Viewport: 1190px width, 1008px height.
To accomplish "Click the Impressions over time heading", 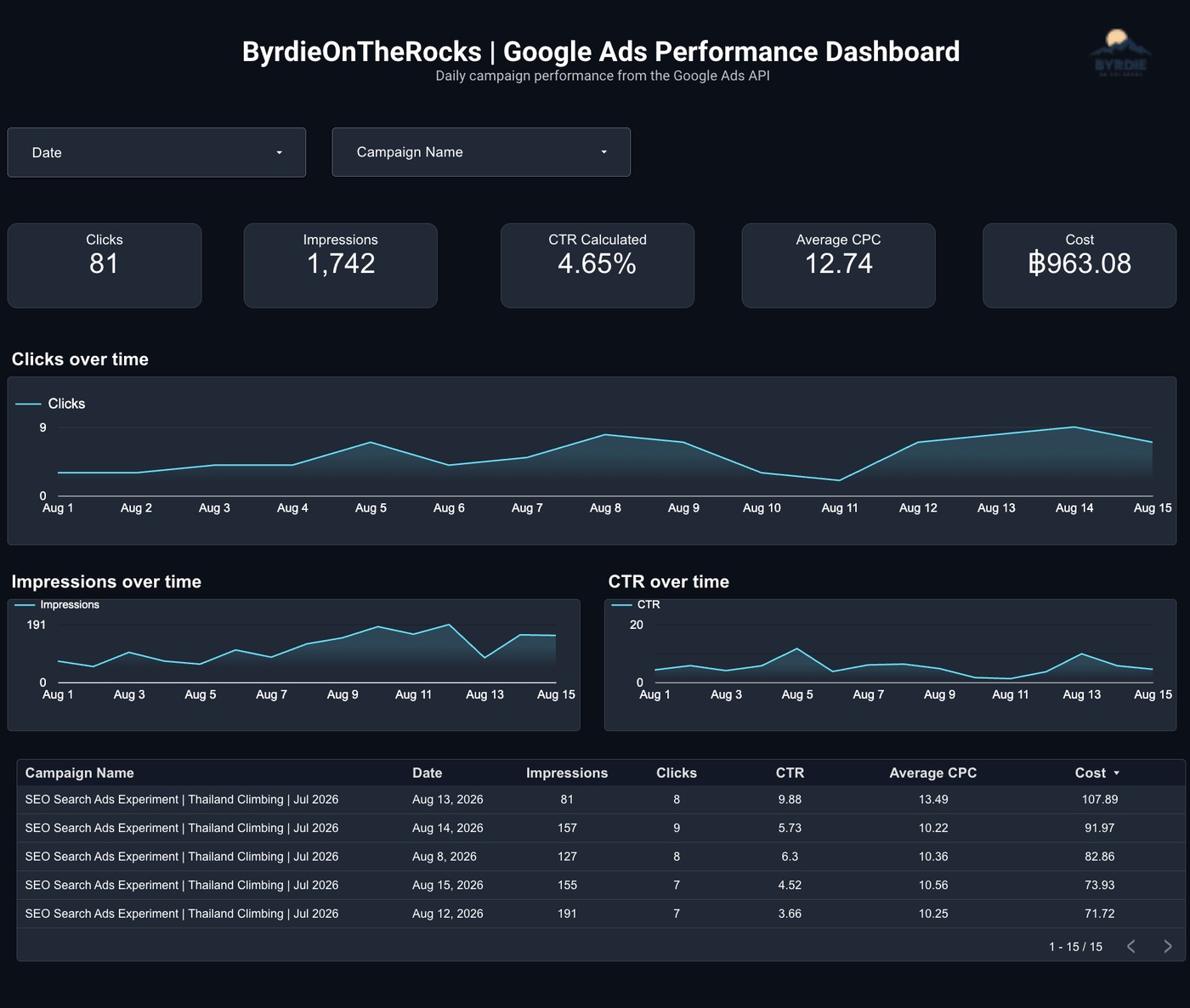I will [x=106, y=581].
